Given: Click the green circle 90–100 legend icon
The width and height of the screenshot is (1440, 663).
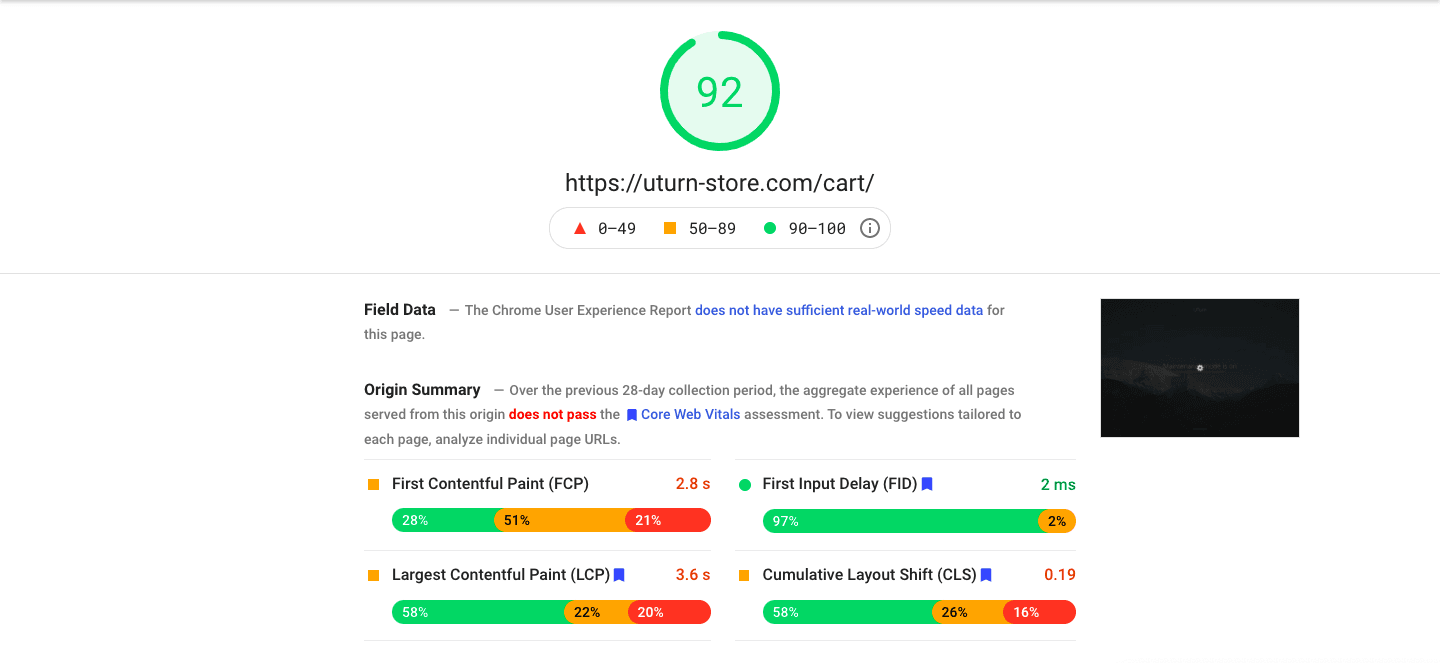Looking at the screenshot, I should click(x=770, y=228).
